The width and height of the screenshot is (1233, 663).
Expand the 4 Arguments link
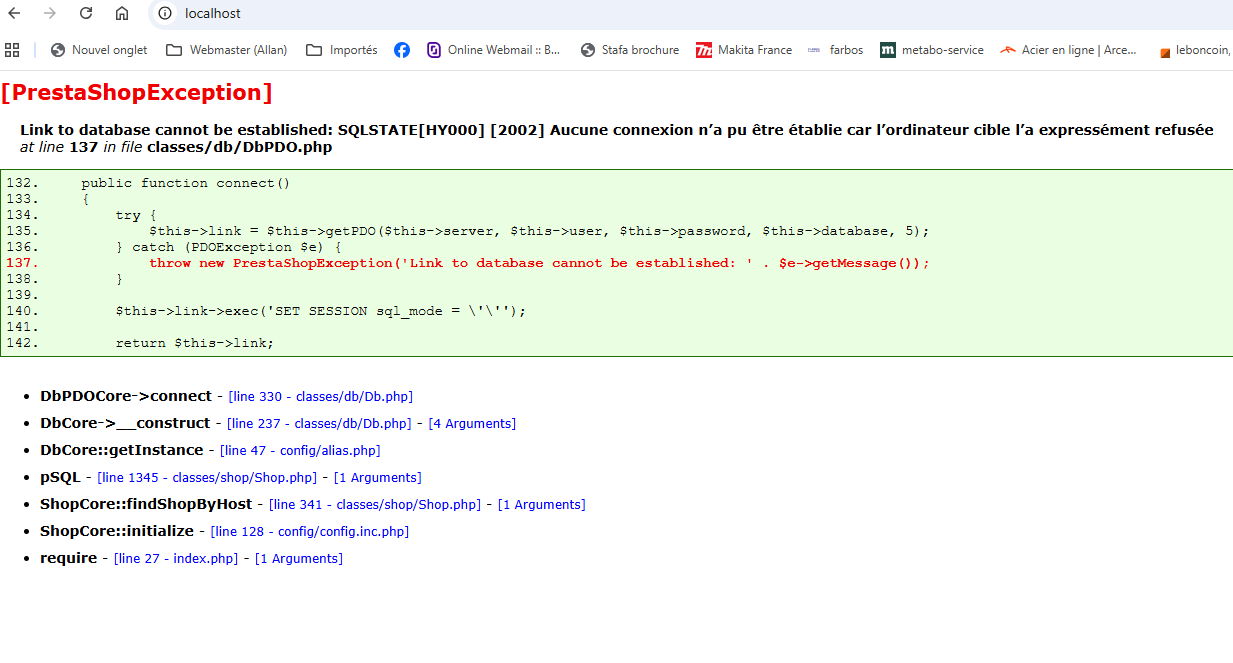click(x=472, y=424)
